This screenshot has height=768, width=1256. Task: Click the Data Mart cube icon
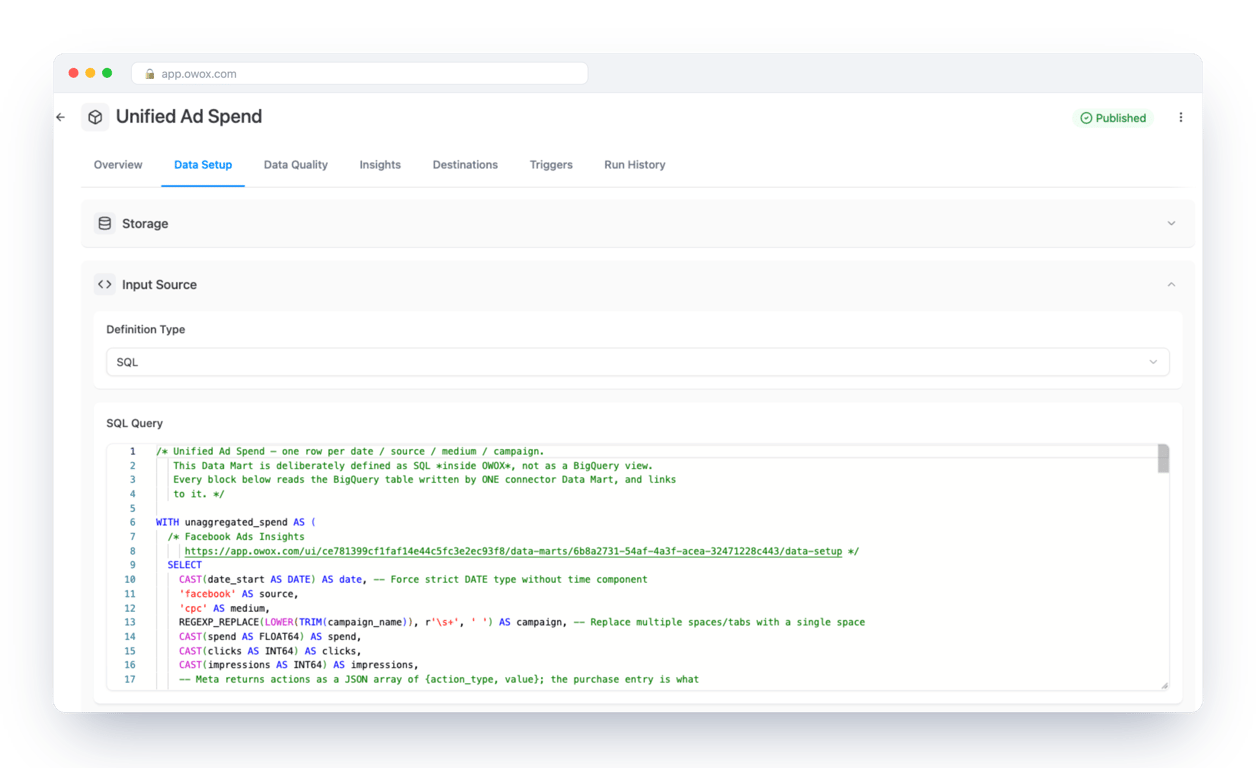click(95, 117)
